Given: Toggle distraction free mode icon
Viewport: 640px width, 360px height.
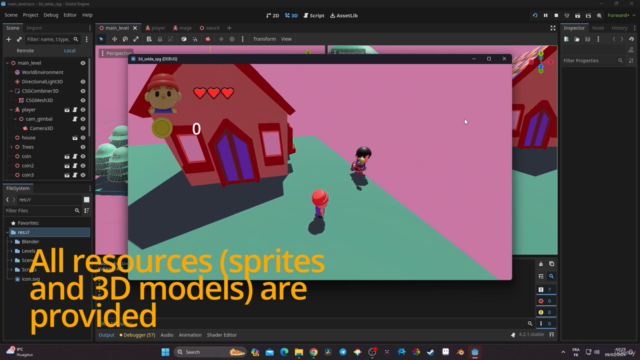Looking at the screenshot, I should [553, 28].
